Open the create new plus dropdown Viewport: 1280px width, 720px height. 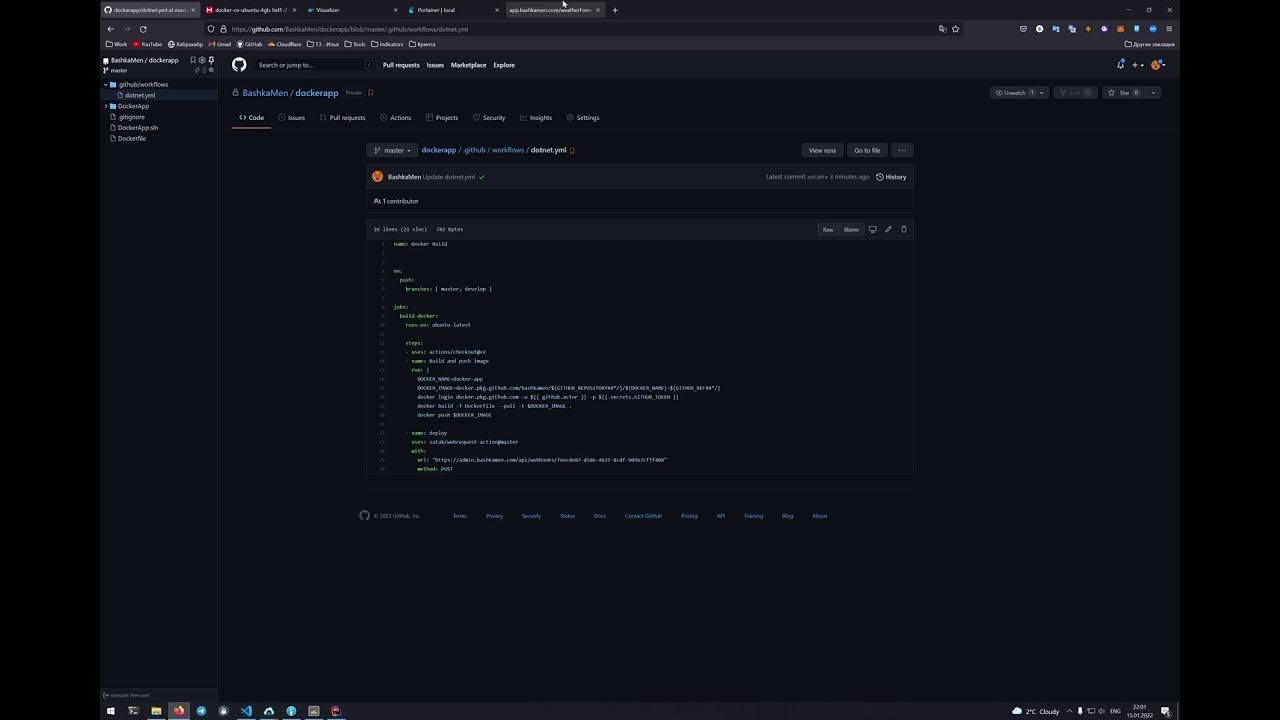1138,65
